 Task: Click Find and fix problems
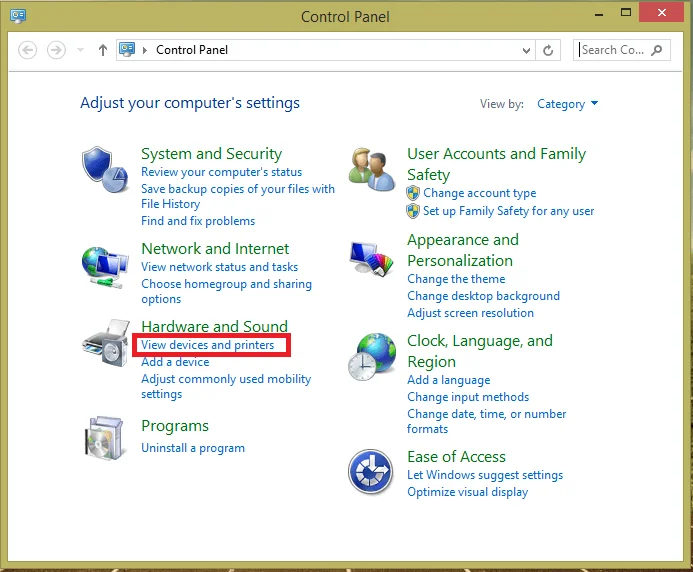[198, 221]
